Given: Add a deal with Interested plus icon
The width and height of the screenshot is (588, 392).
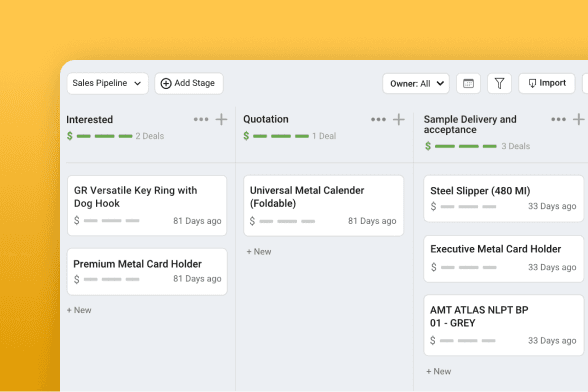Looking at the screenshot, I should coord(221,119).
